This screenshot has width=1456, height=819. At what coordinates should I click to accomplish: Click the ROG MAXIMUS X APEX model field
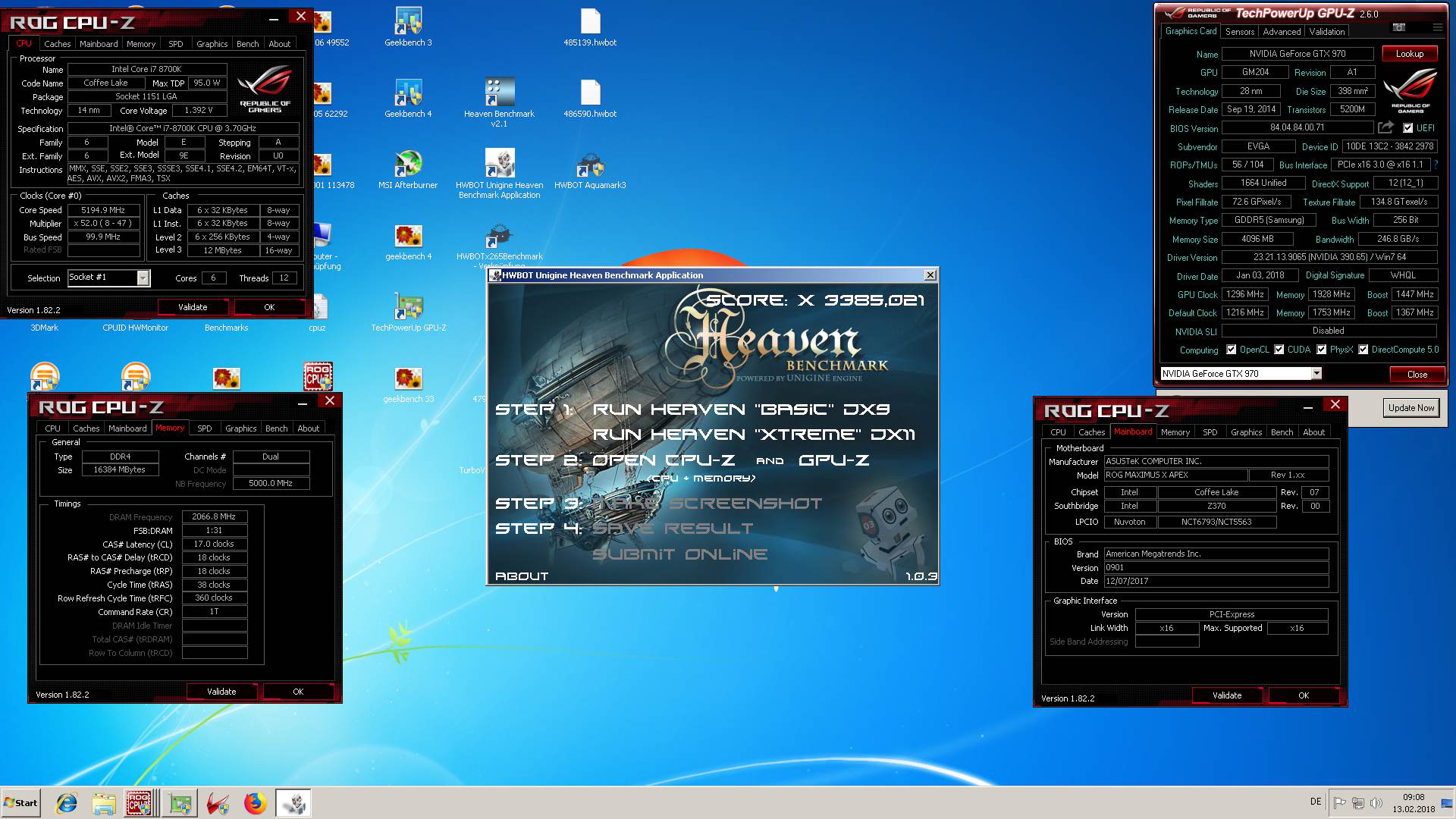pyautogui.click(x=1178, y=475)
